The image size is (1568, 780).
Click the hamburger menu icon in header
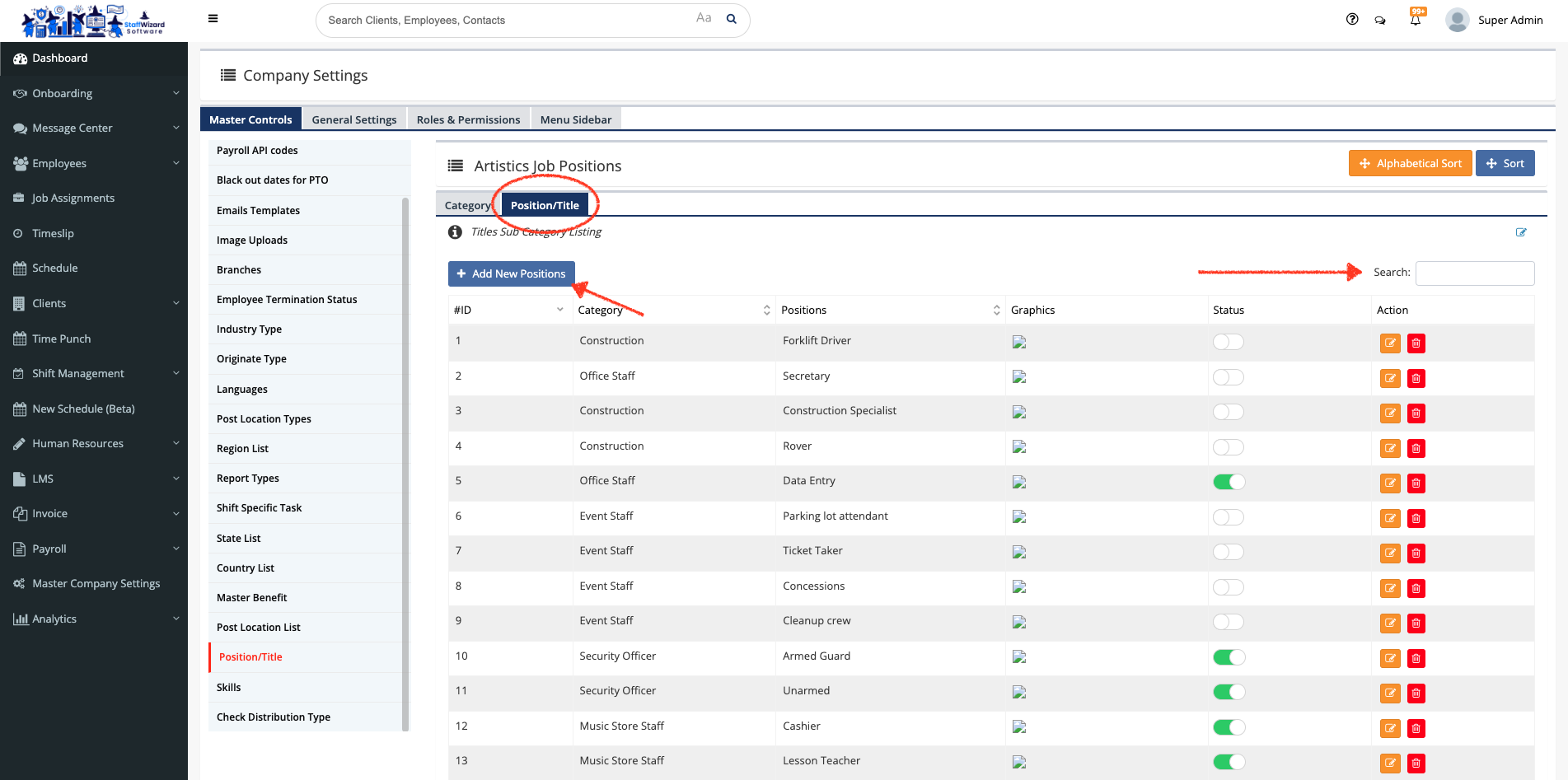tap(213, 19)
